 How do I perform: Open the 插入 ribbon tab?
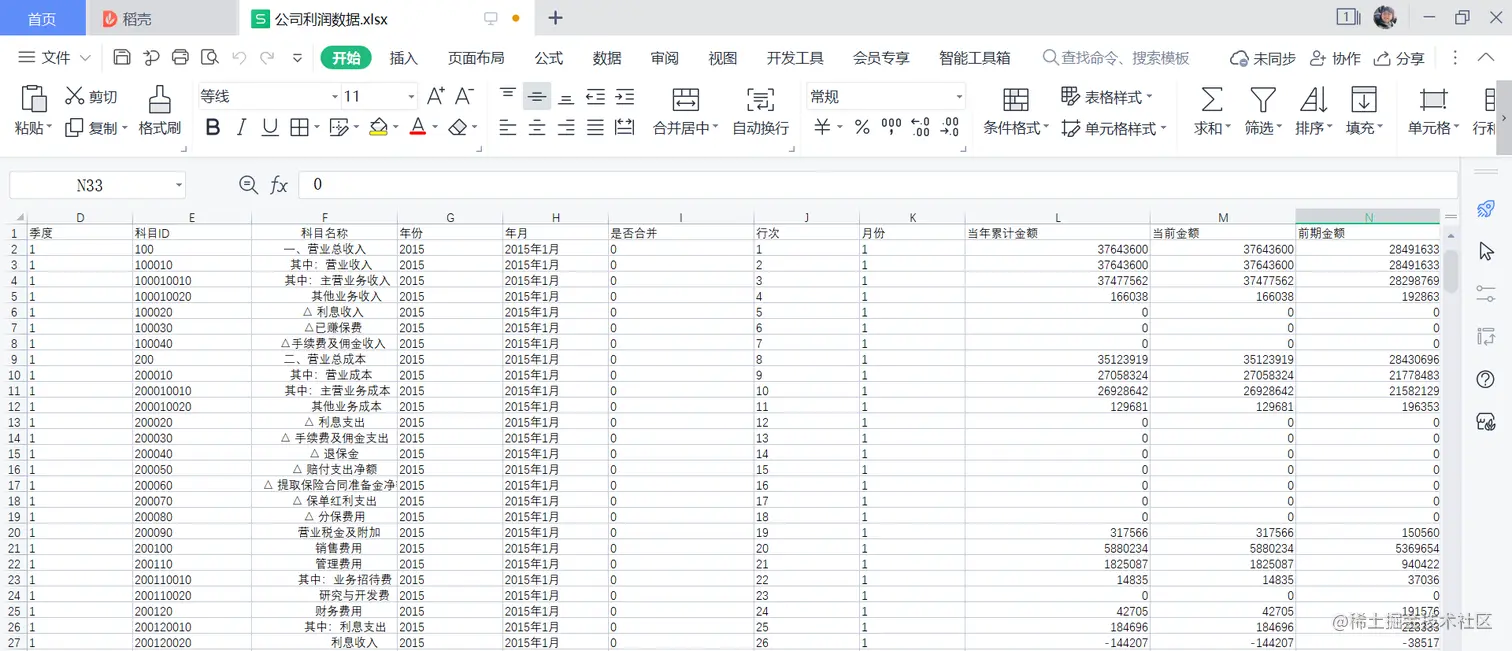tap(403, 58)
